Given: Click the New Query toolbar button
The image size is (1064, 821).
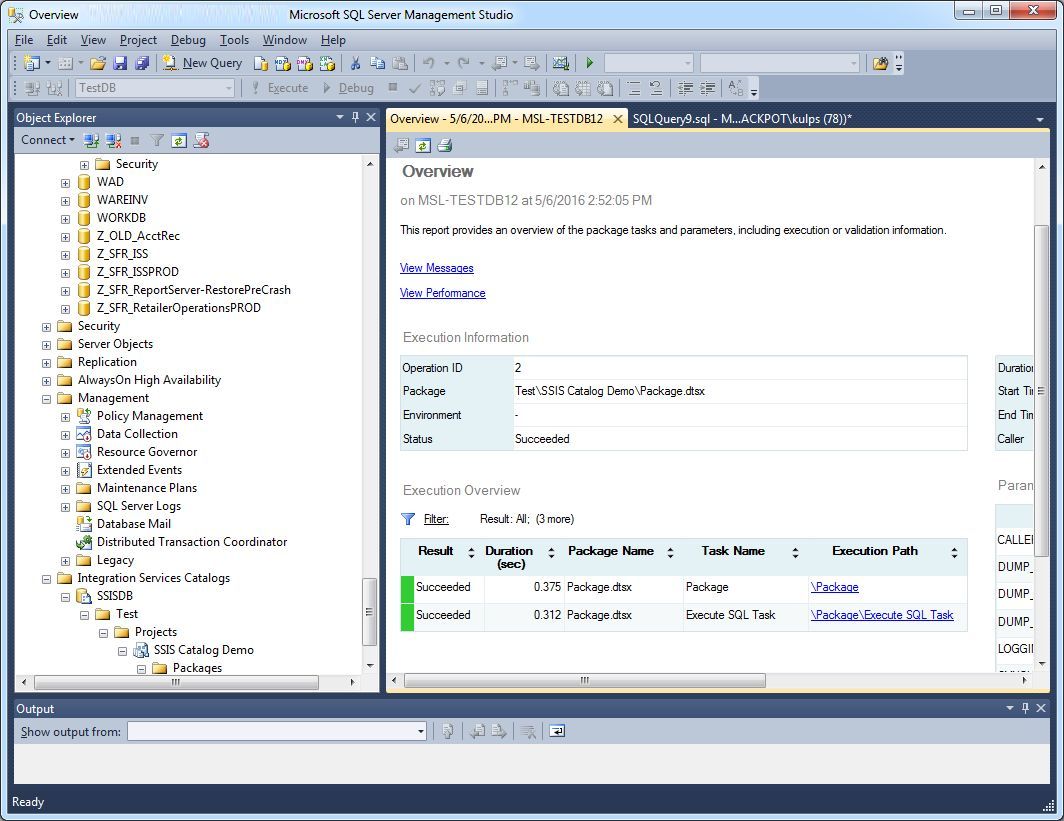Looking at the screenshot, I should pos(203,63).
